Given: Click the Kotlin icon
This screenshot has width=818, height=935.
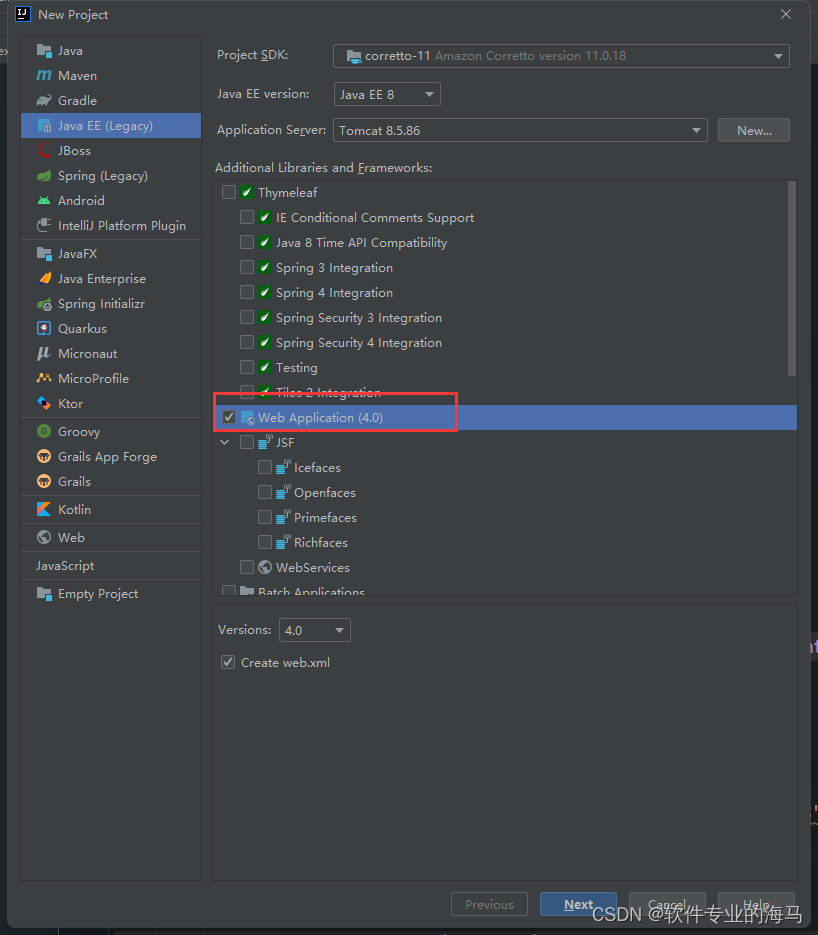Looking at the screenshot, I should [x=44, y=509].
